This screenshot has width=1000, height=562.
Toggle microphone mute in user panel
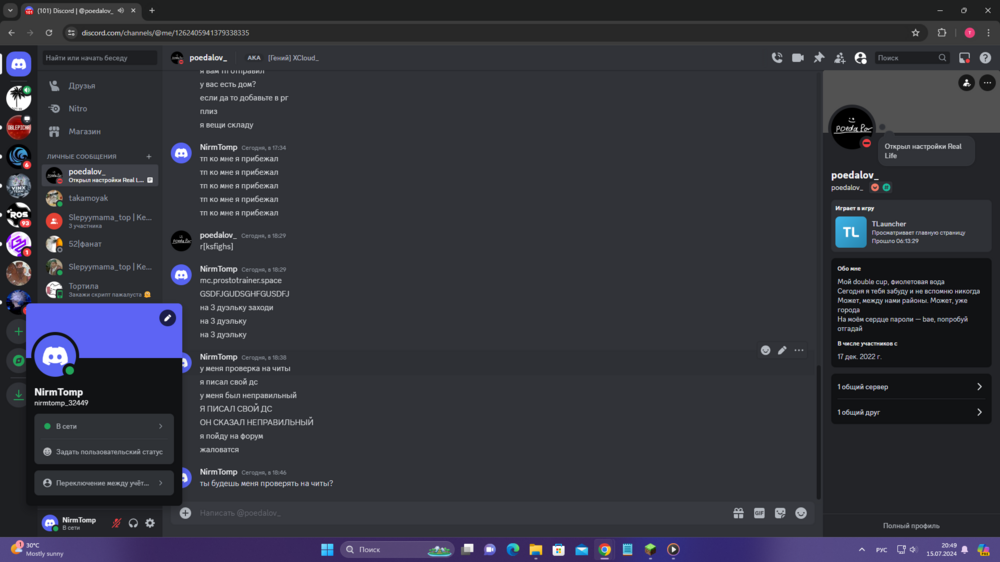[116, 523]
